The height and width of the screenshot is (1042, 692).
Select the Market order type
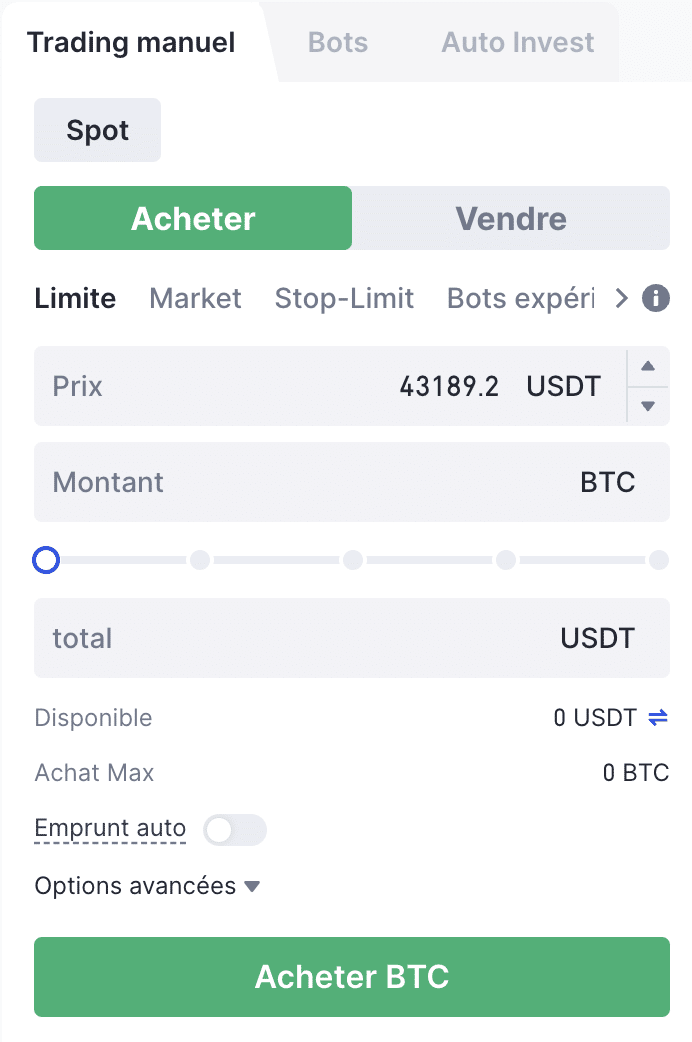195,298
